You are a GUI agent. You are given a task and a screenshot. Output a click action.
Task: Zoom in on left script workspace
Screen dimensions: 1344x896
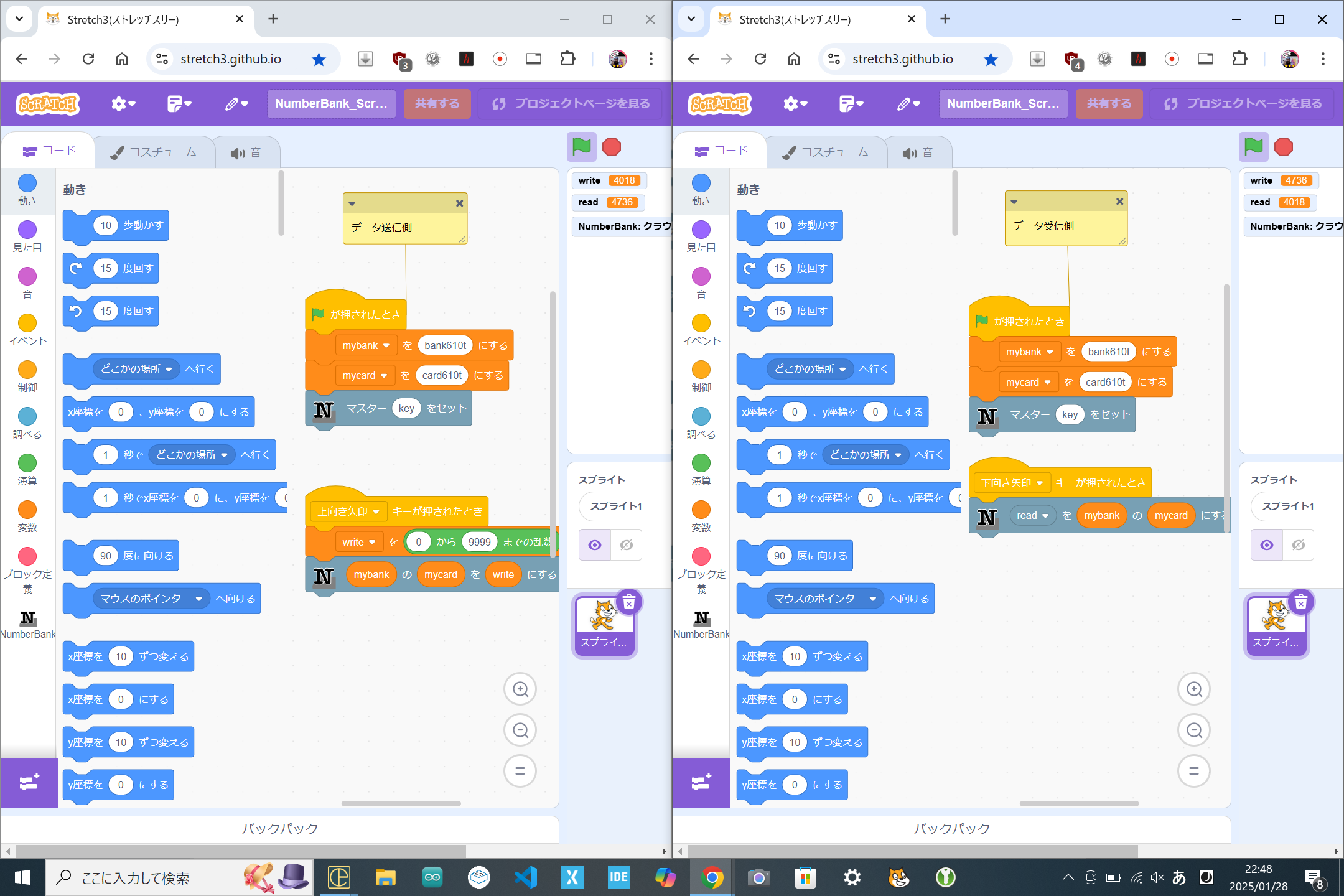520,689
